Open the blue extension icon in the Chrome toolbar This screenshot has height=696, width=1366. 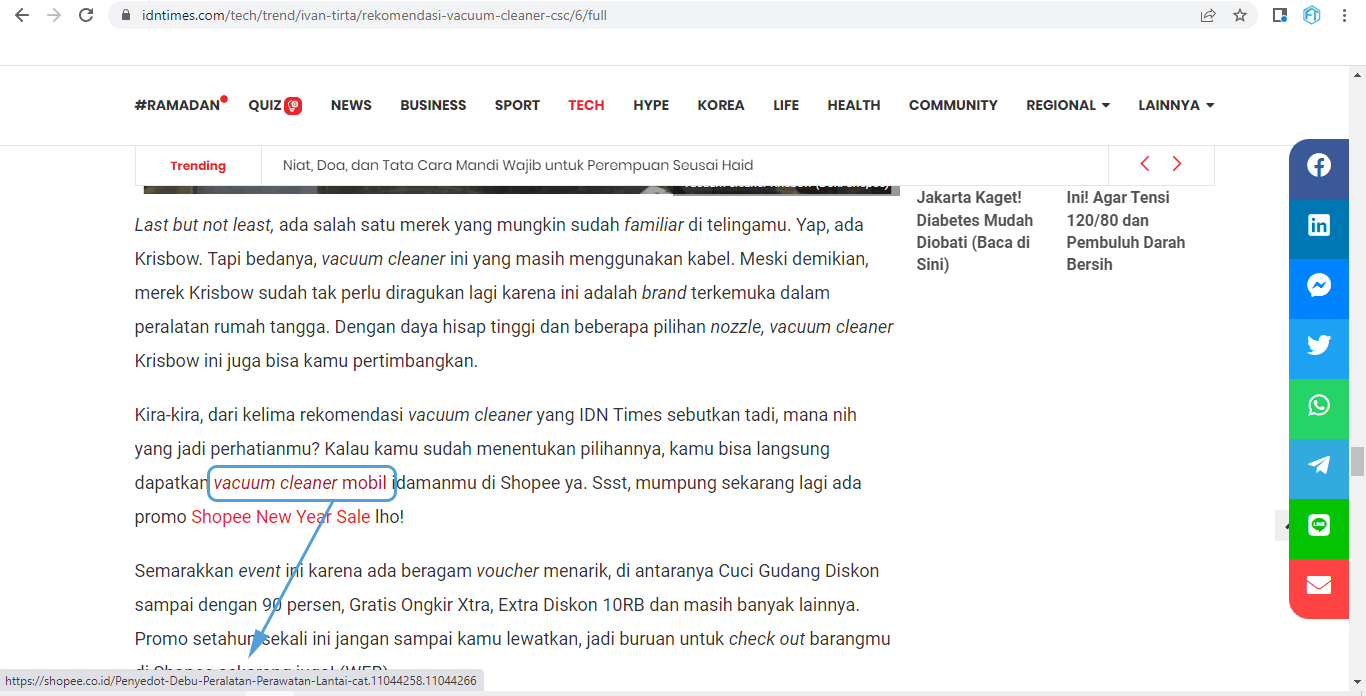1311,15
